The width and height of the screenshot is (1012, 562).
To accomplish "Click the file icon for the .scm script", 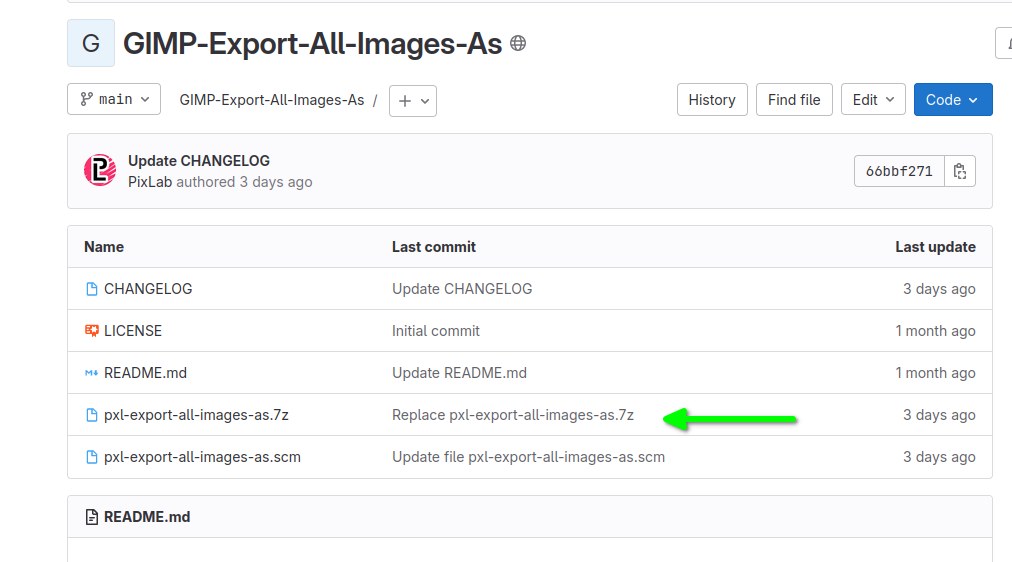I will point(92,457).
